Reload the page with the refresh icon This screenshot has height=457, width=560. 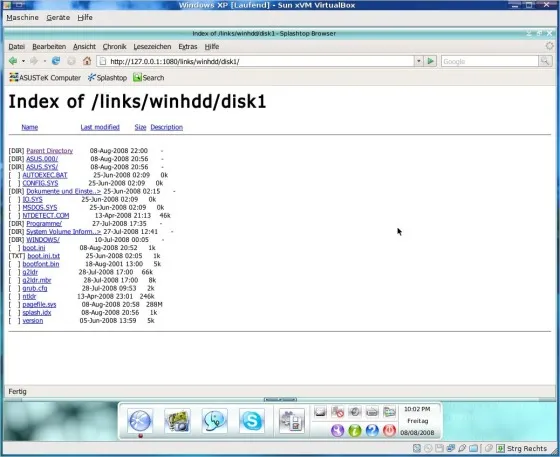(56, 61)
